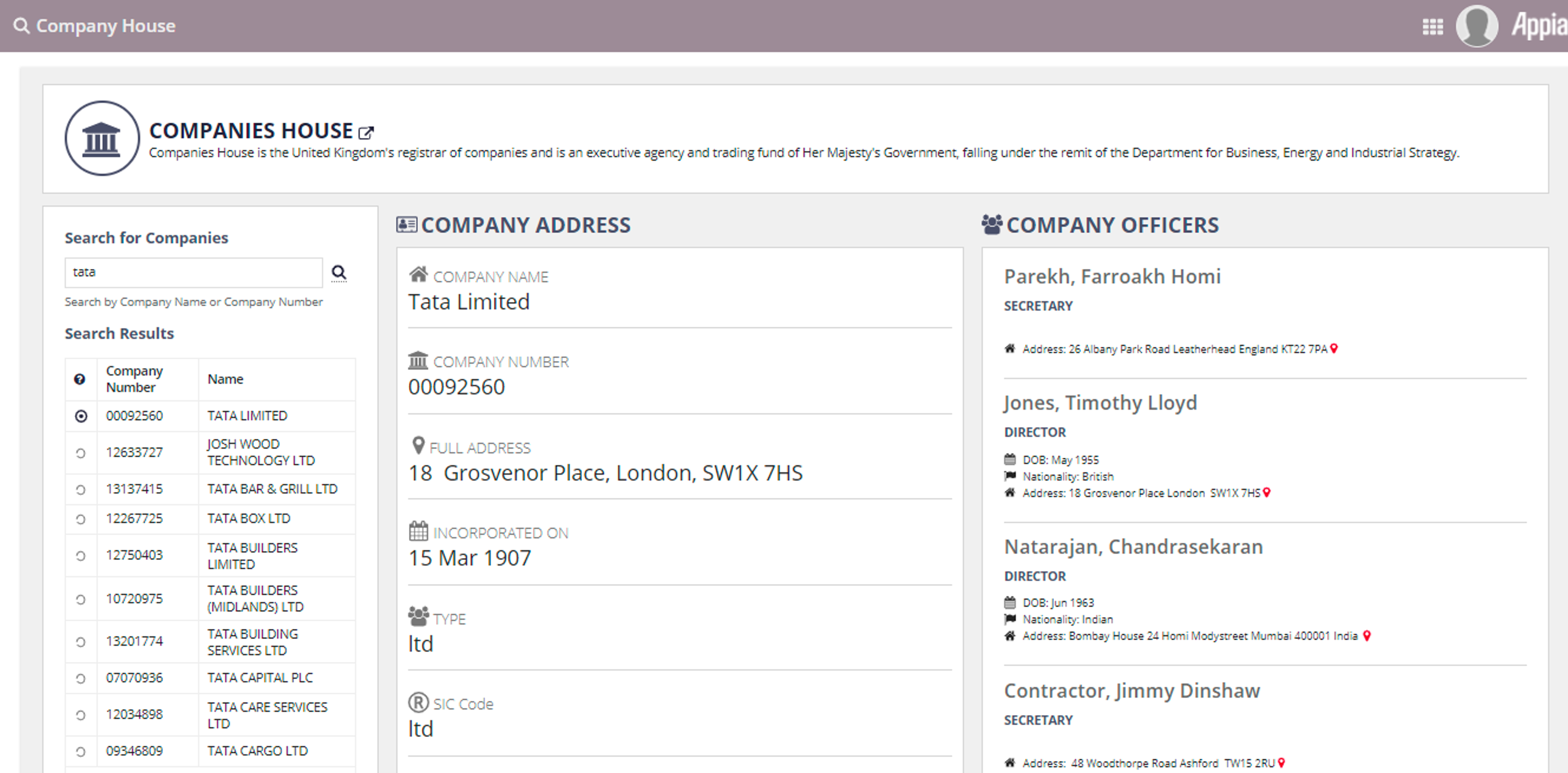Click officer name Natarajan, Chandrasekaran
Image resolution: width=1568 pixels, height=773 pixels.
1134,547
